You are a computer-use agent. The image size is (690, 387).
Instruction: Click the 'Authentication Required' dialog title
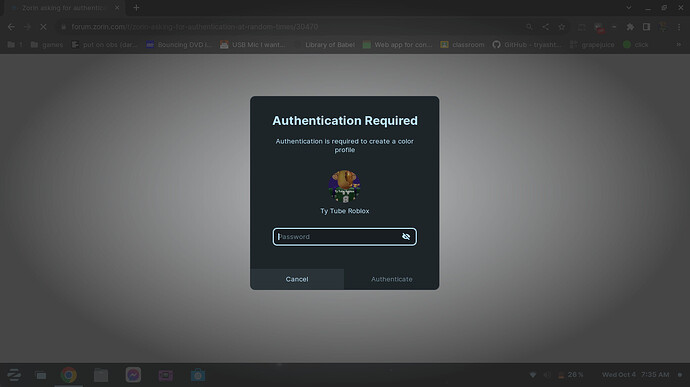pos(345,121)
